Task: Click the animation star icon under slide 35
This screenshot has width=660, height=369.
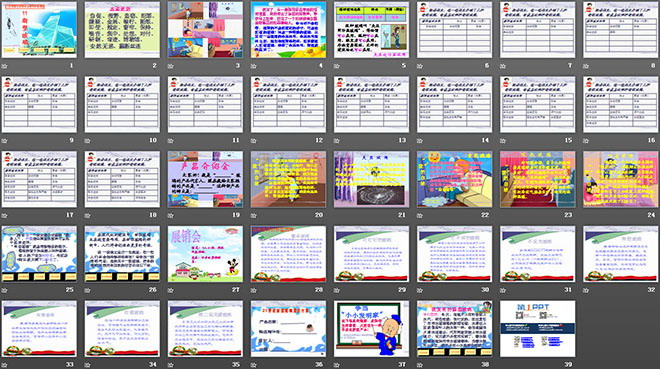Action: (171, 365)
